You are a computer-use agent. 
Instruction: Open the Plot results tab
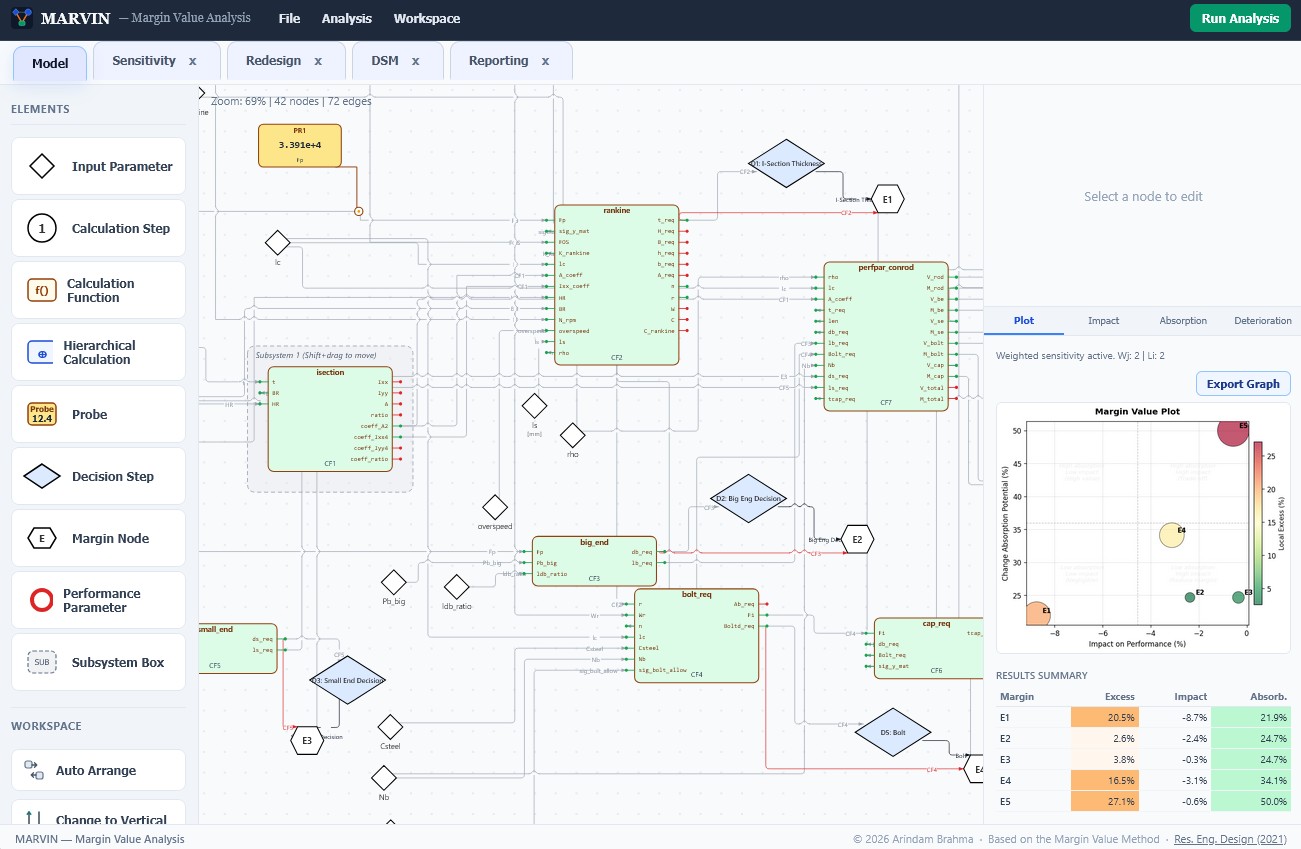tap(1024, 321)
